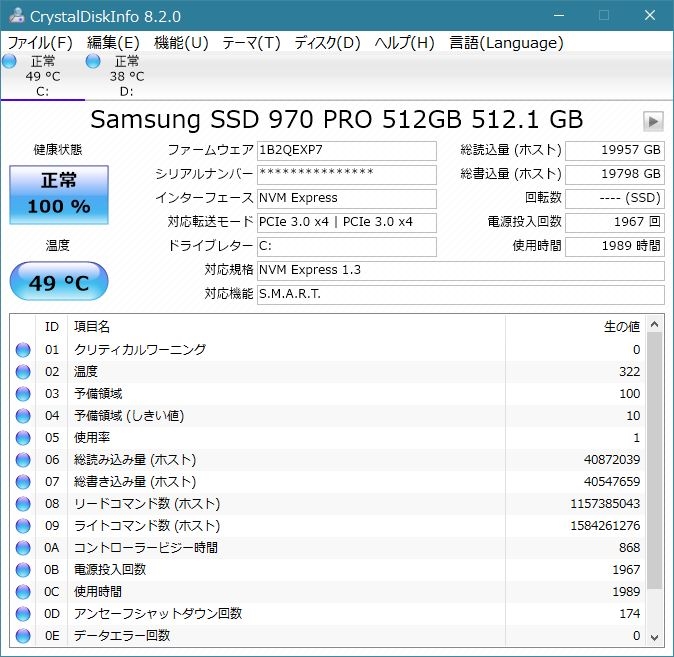Viewport: 674px width, 657px height.
Task: Open the 機能(U) menu
Action: (181, 43)
